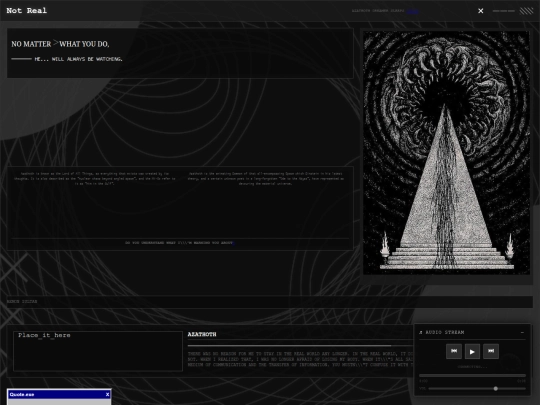This screenshot has width=540, height=405.
Task: Seek on the audio progress bar
Action: 472,375
